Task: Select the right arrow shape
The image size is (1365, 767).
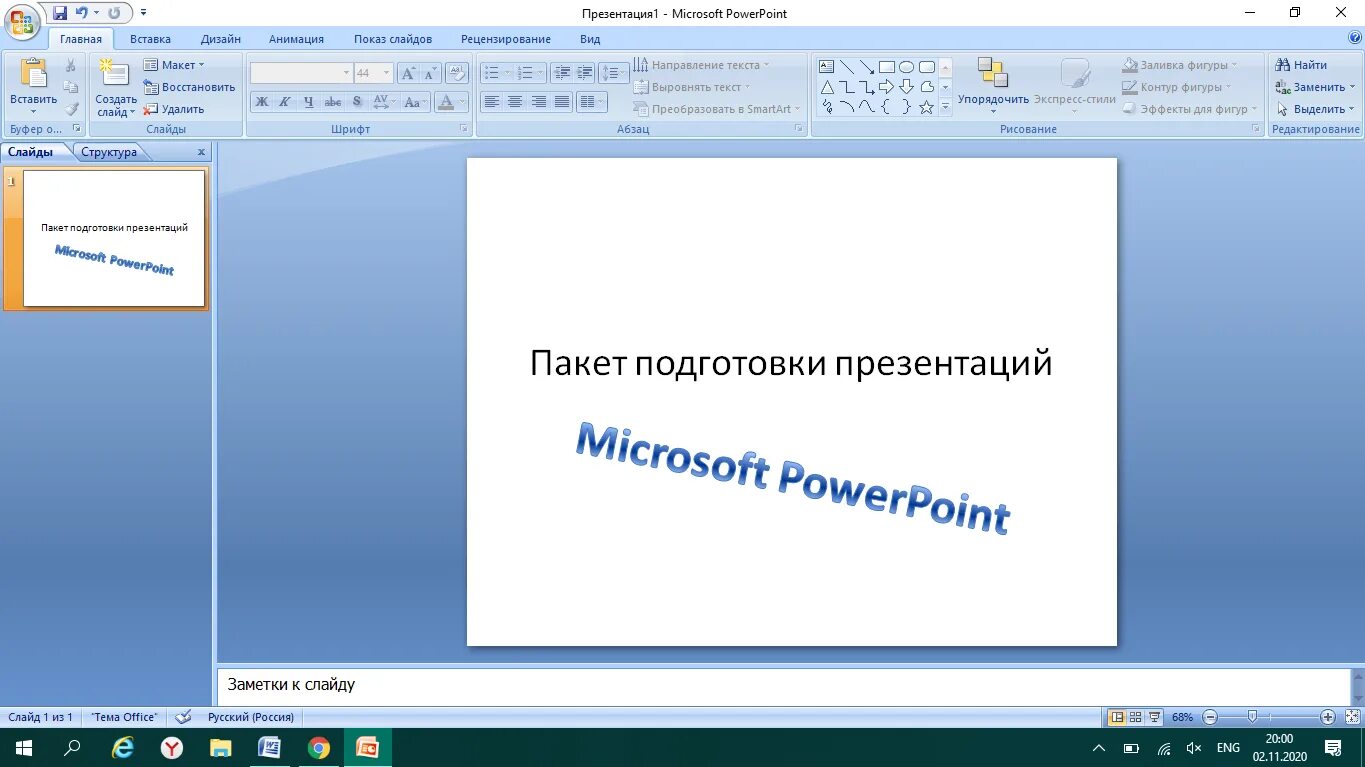Action: (x=886, y=87)
